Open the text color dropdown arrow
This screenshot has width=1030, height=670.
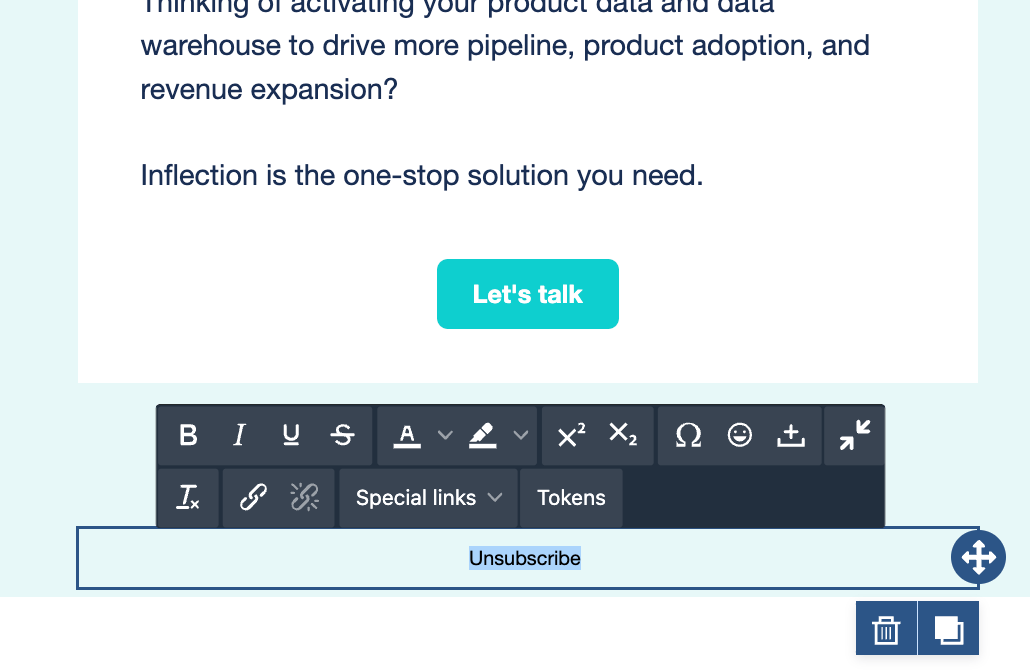[x=445, y=435]
